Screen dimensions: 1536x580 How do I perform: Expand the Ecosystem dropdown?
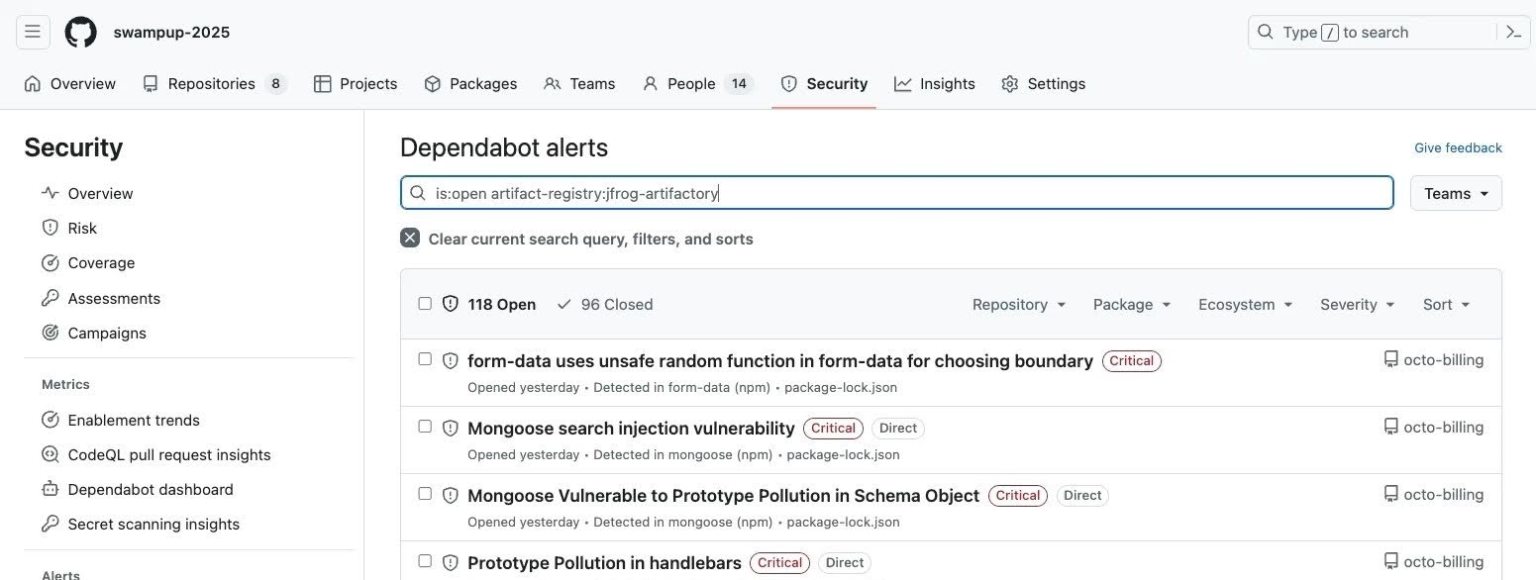pos(1245,303)
